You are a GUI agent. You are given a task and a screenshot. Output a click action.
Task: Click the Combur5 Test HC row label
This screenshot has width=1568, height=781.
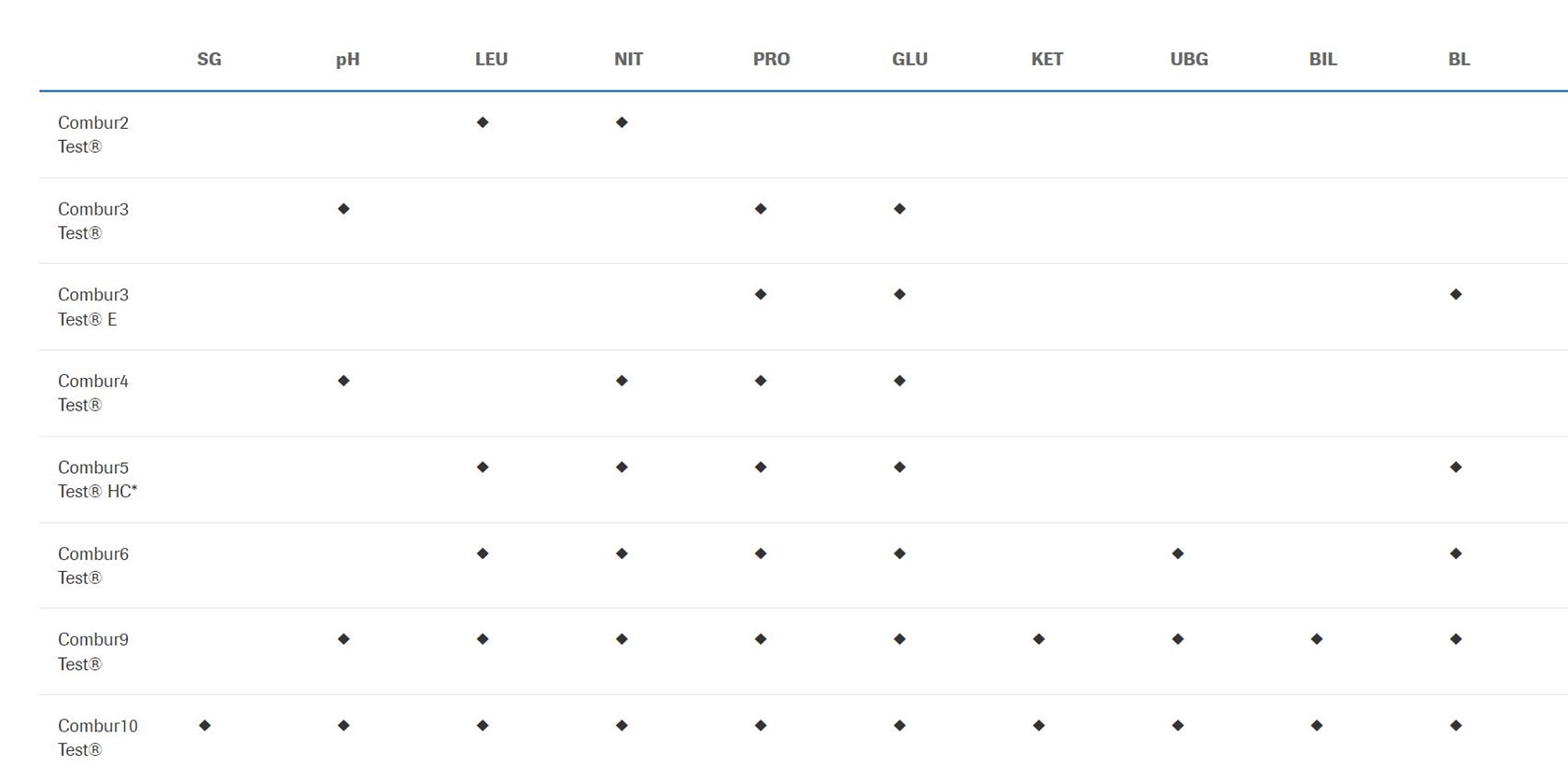(97, 479)
